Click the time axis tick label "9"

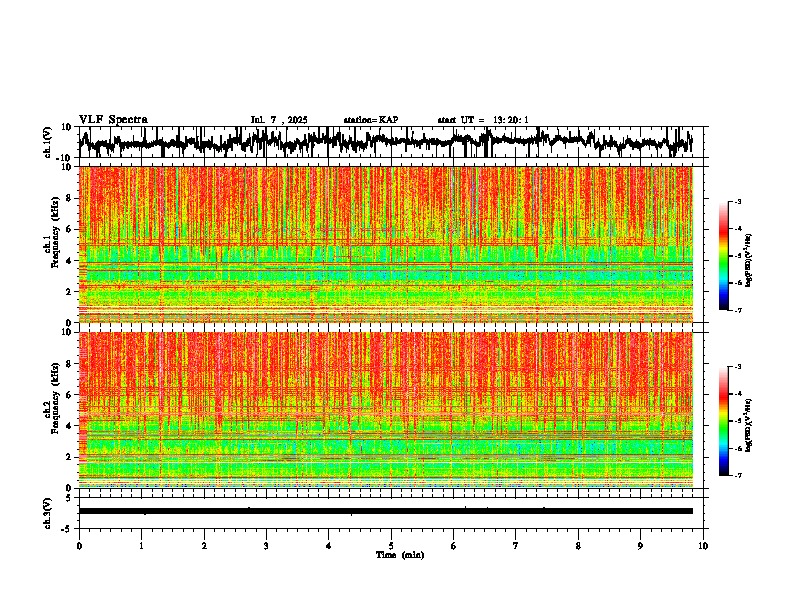click(x=640, y=546)
